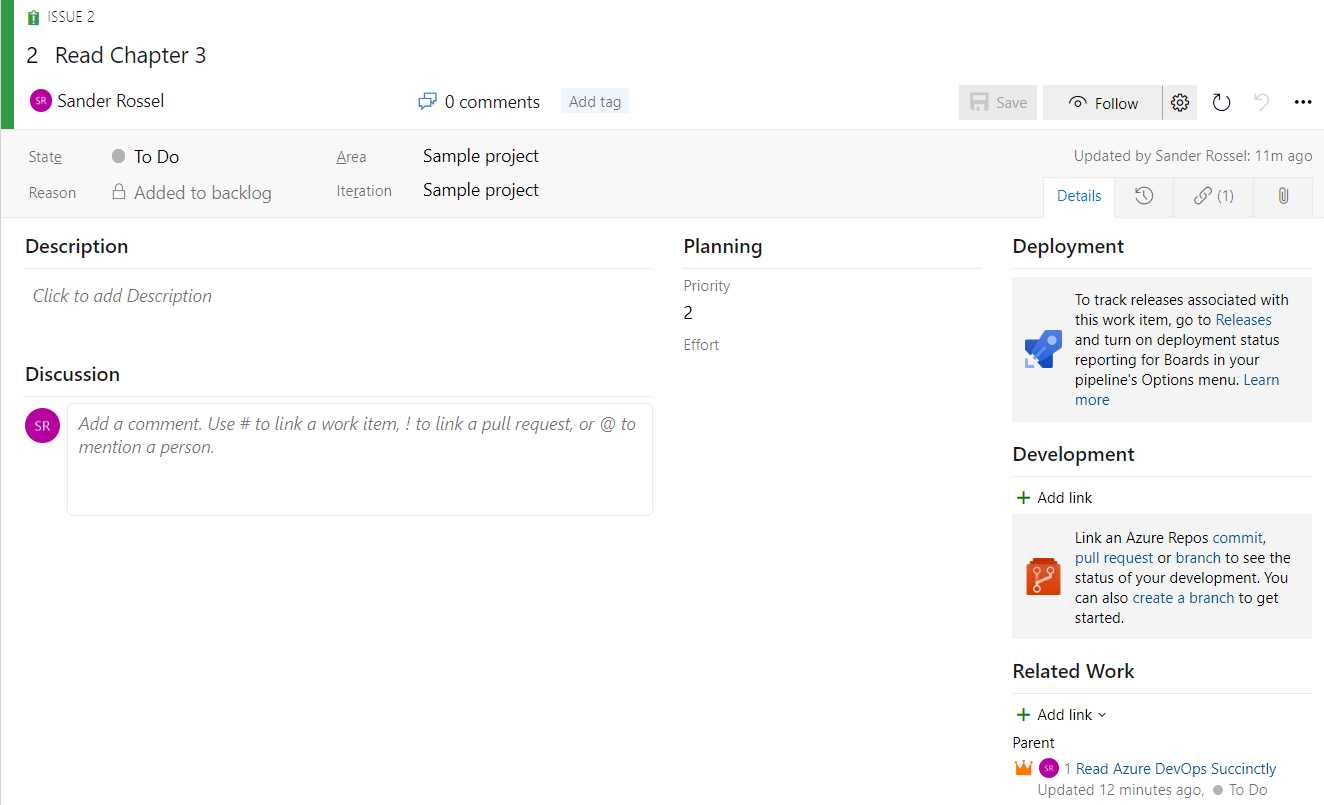Click to add a Description
The height and width of the screenshot is (805, 1324).
(x=122, y=296)
